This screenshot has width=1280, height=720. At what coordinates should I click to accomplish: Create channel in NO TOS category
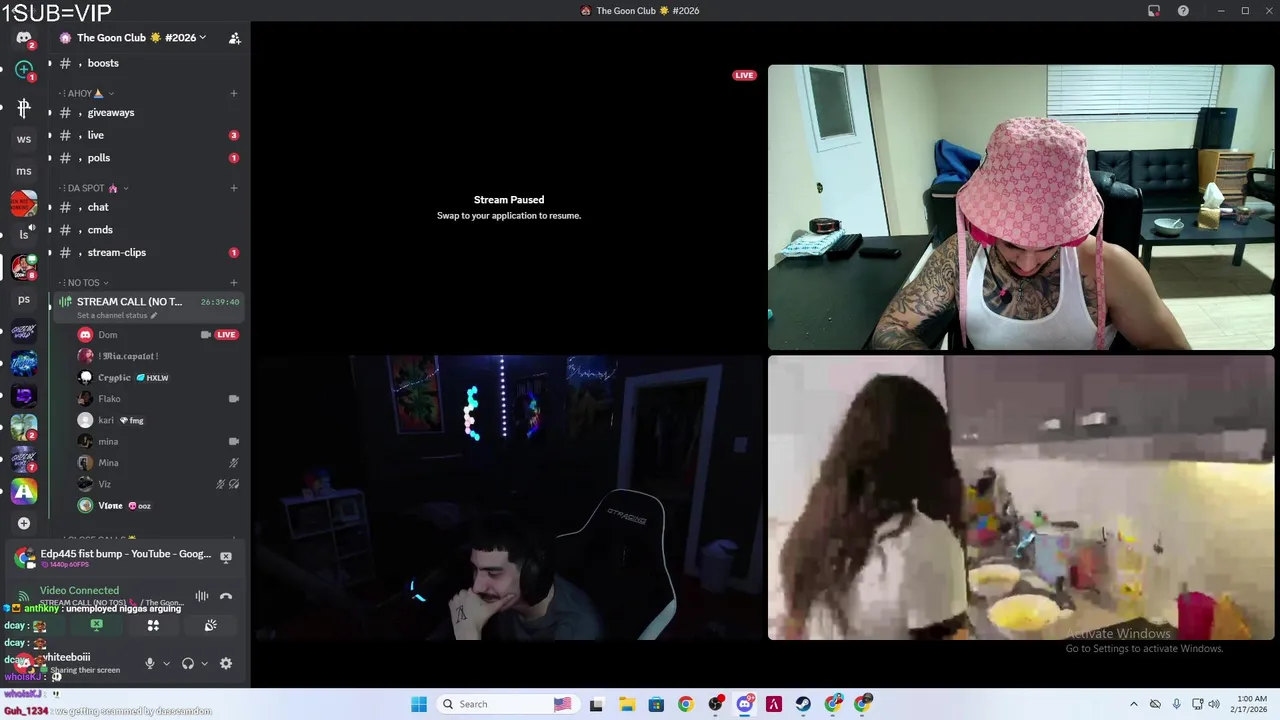point(234,283)
